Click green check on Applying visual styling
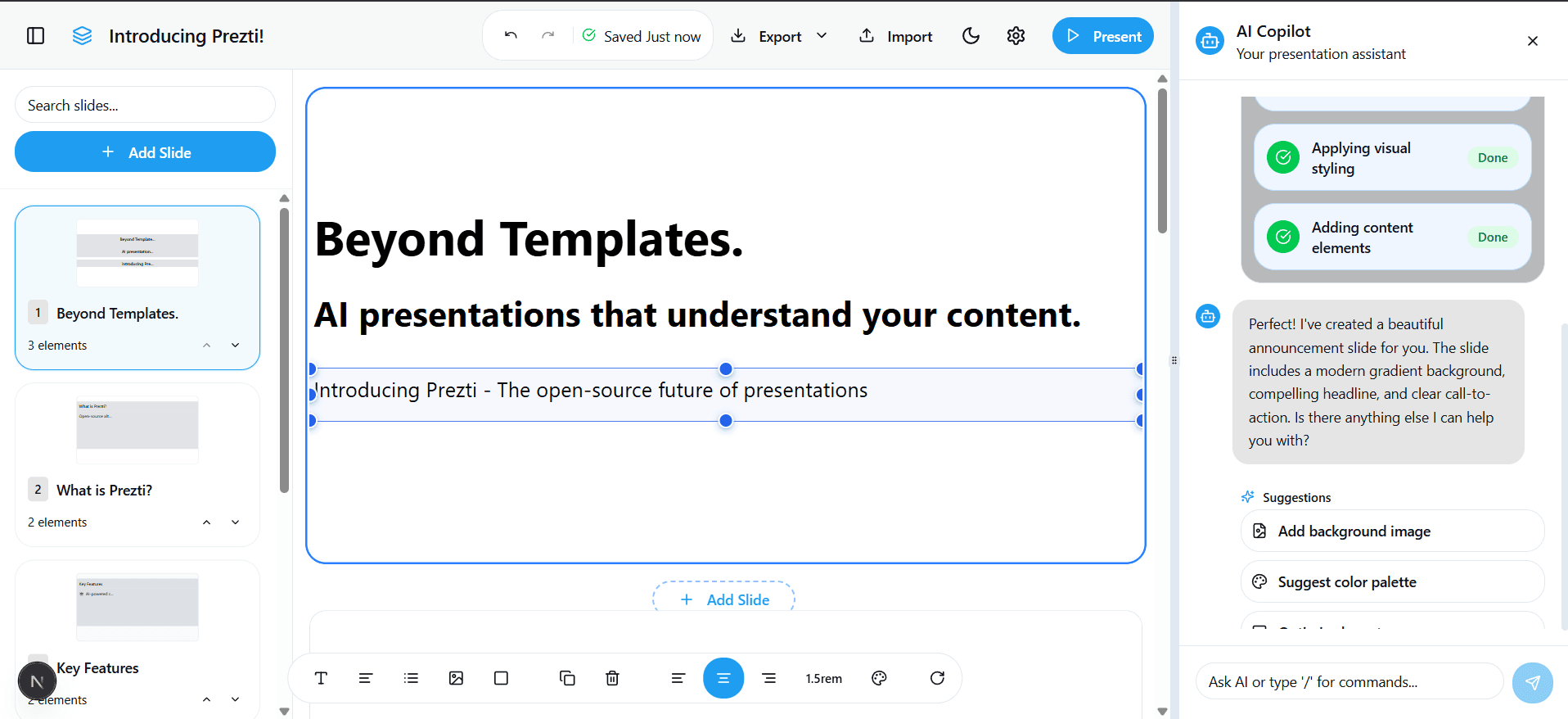 tap(1283, 157)
